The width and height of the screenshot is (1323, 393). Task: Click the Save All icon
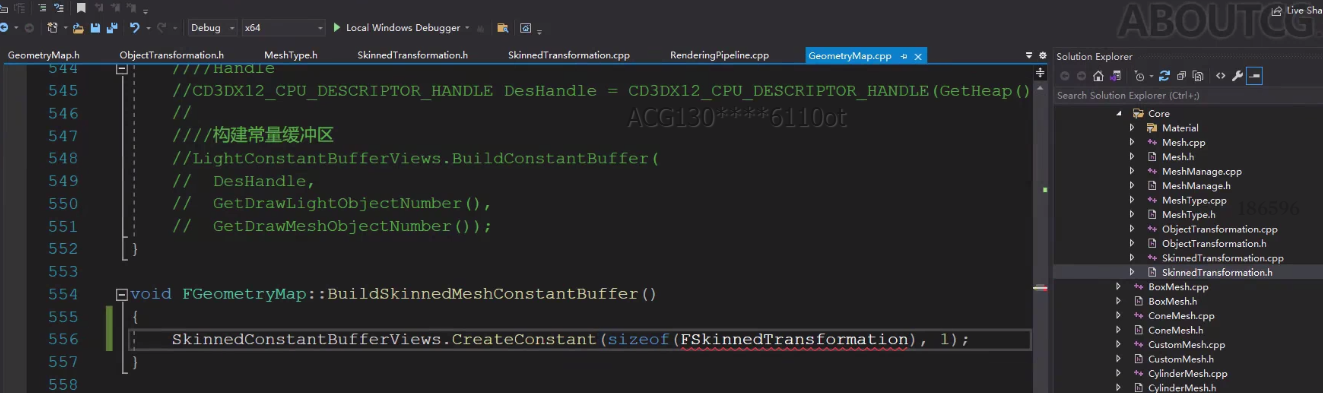[x=112, y=28]
